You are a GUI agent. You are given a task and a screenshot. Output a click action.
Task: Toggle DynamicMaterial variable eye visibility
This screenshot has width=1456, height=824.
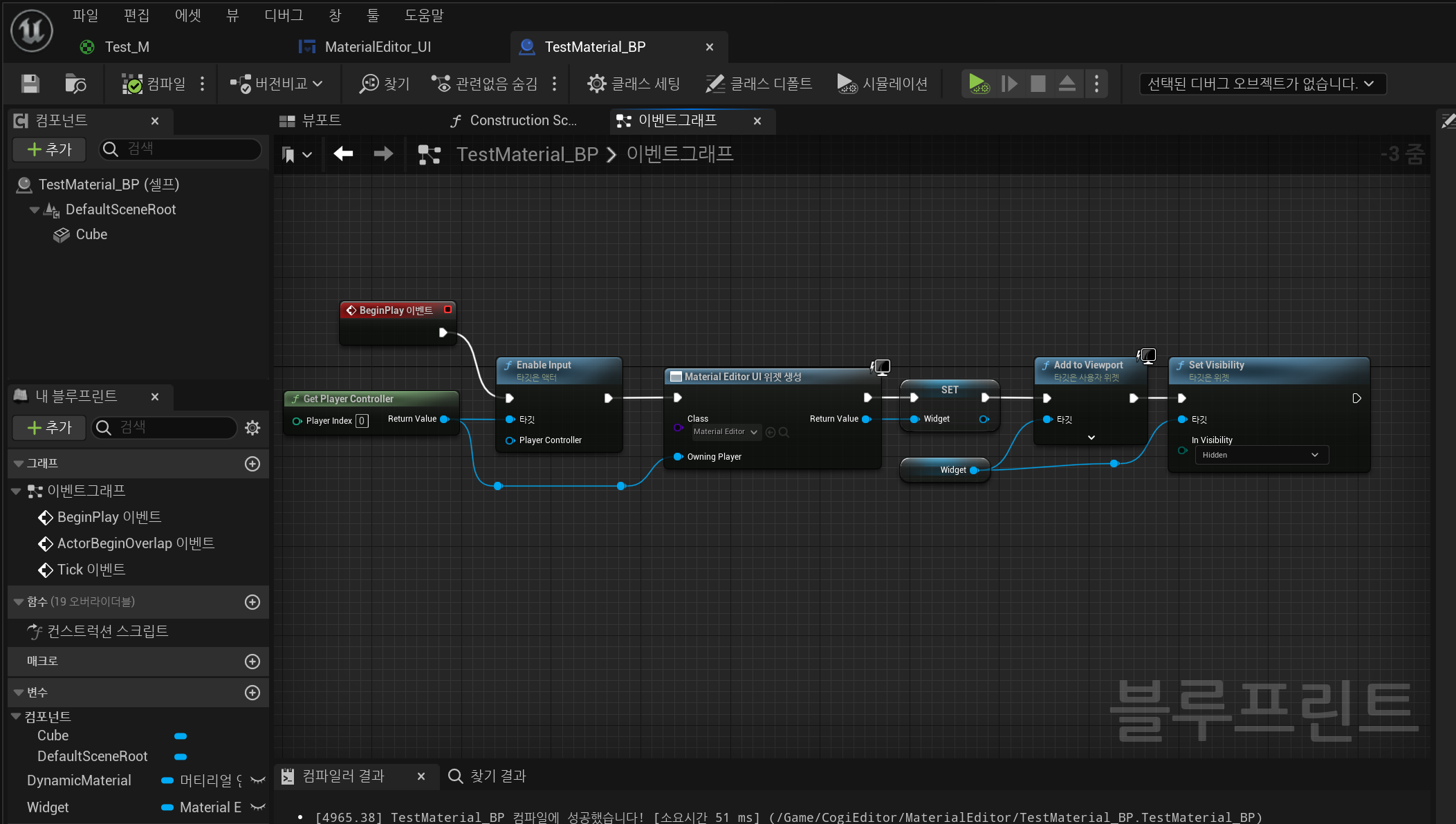pos(258,780)
